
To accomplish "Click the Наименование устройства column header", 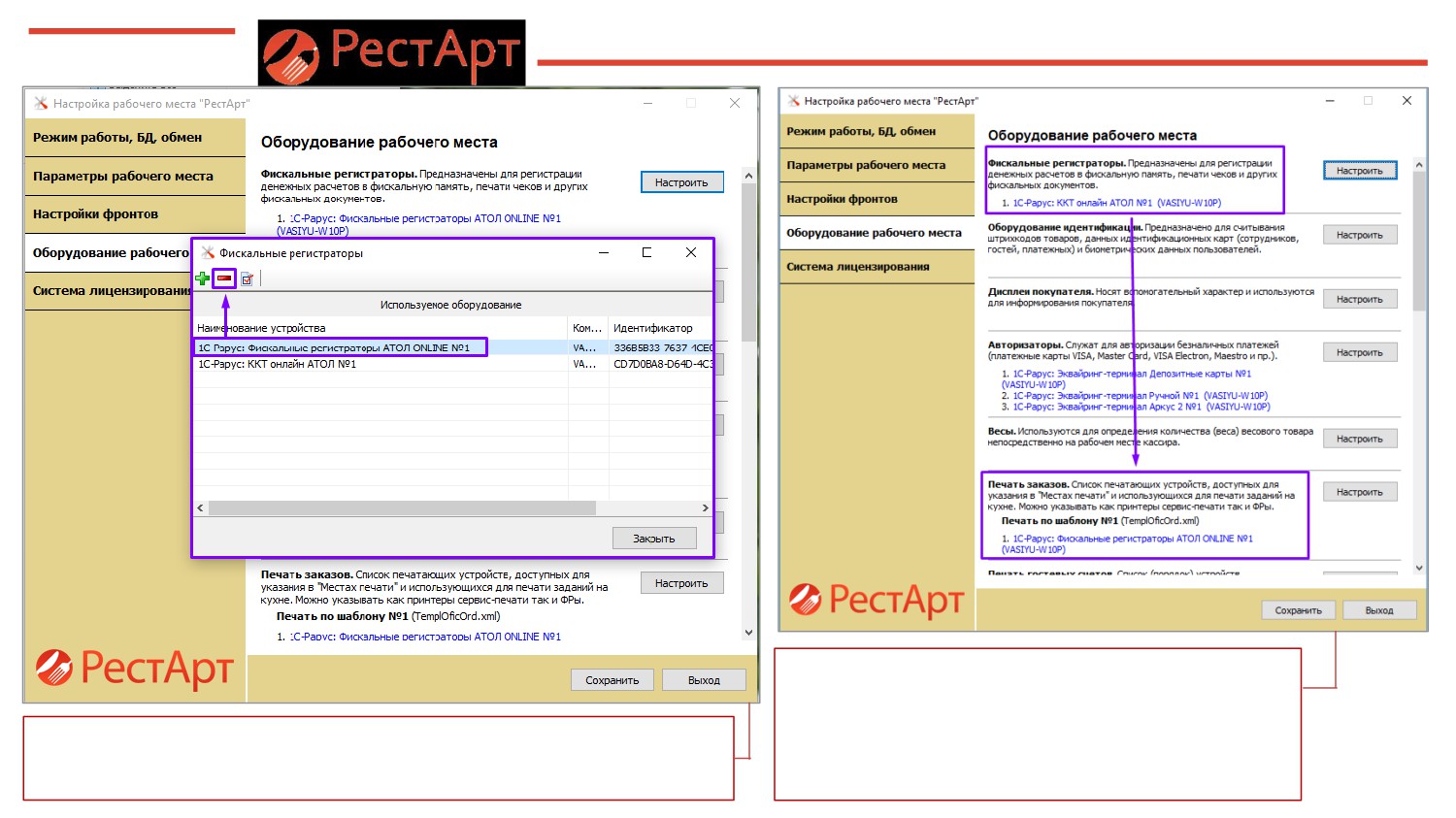I will (381, 328).
